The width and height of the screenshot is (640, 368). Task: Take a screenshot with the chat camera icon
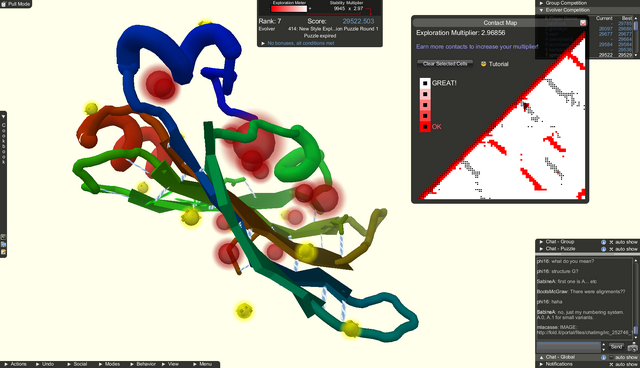point(633,347)
